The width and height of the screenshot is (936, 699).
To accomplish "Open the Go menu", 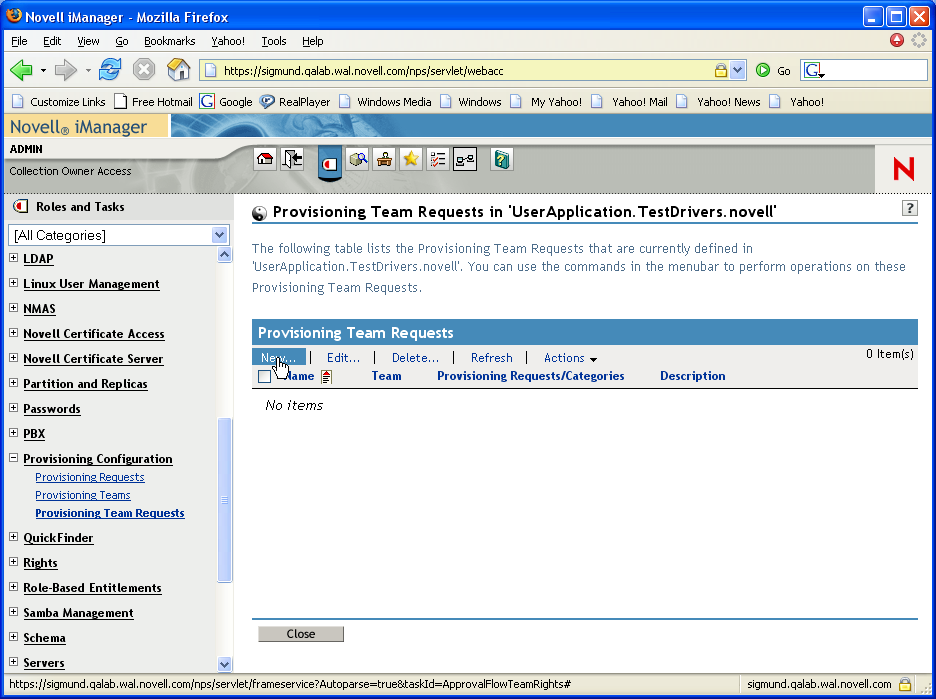I will point(122,41).
